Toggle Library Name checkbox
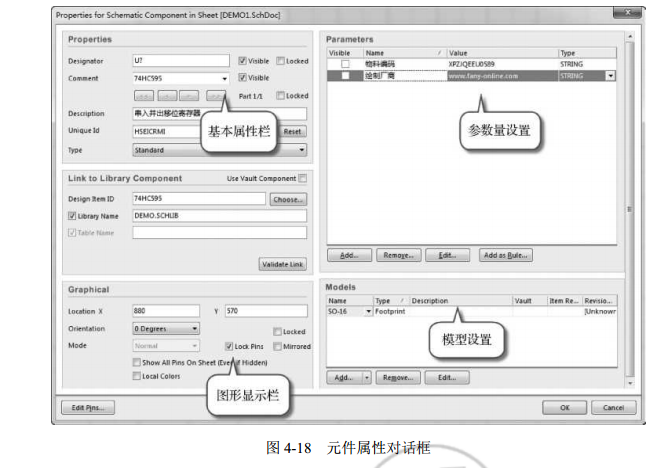 [72, 216]
